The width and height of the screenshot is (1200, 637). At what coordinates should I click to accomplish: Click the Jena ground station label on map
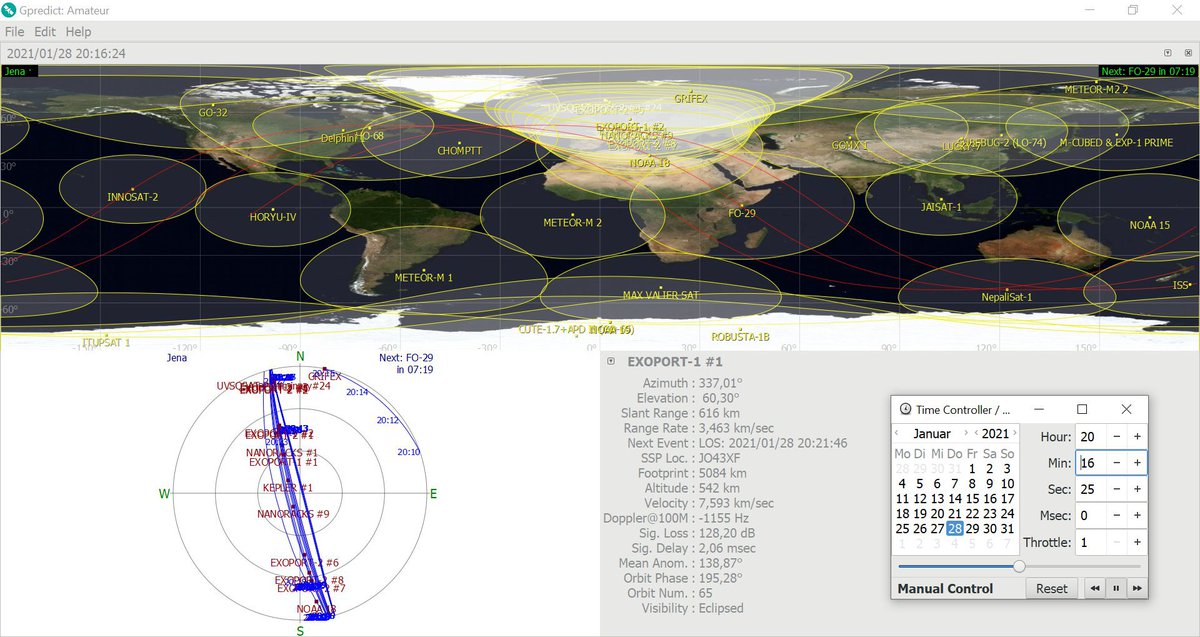[x=18, y=71]
